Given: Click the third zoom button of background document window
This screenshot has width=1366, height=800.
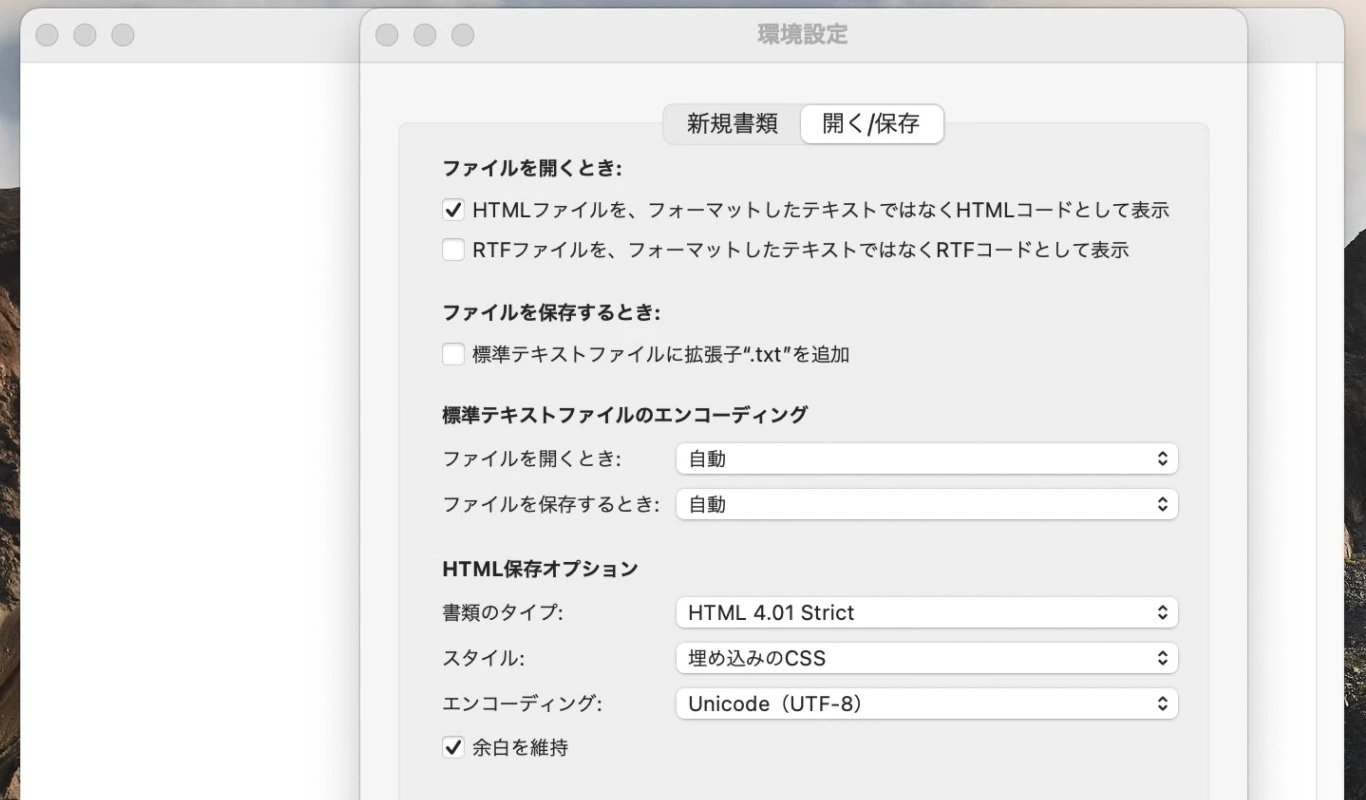Looking at the screenshot, I should 123,35.
